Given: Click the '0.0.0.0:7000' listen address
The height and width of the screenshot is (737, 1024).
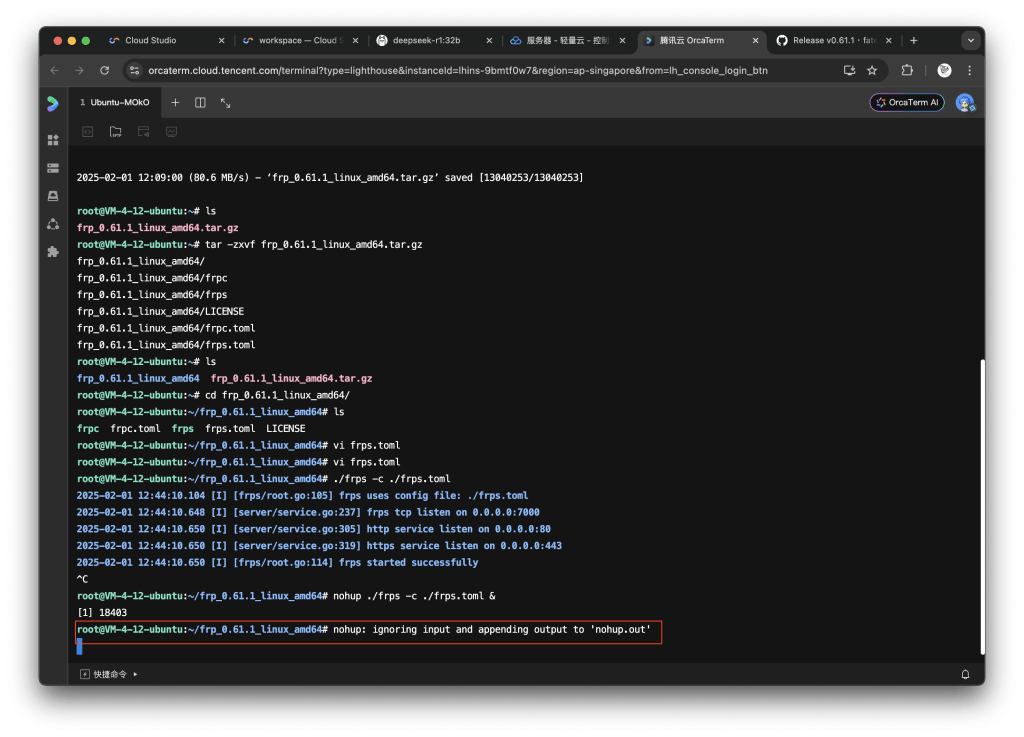Looking at the screenshot, I should click(x=506, y=512).
